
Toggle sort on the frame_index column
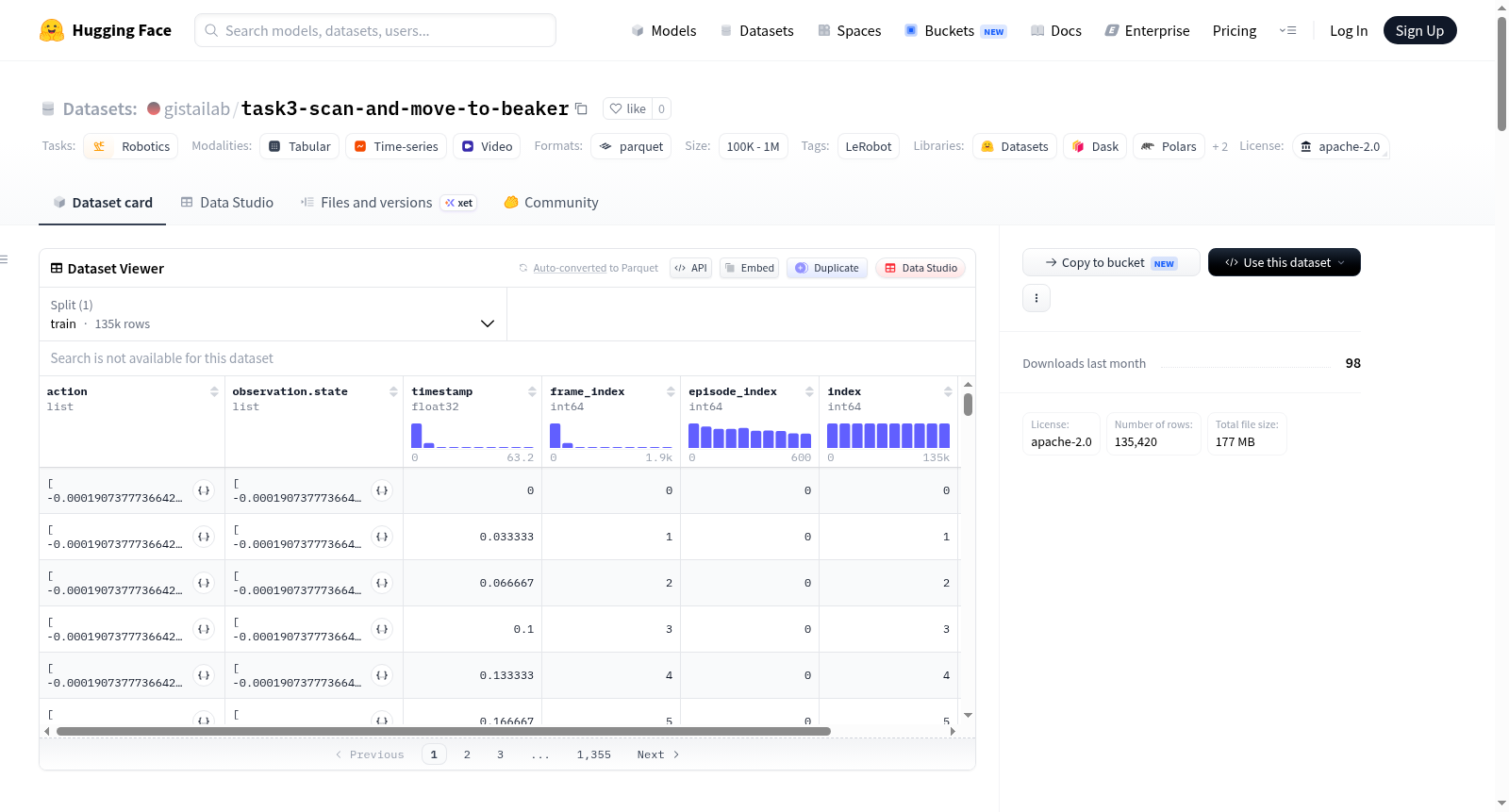tap(671, 391)
